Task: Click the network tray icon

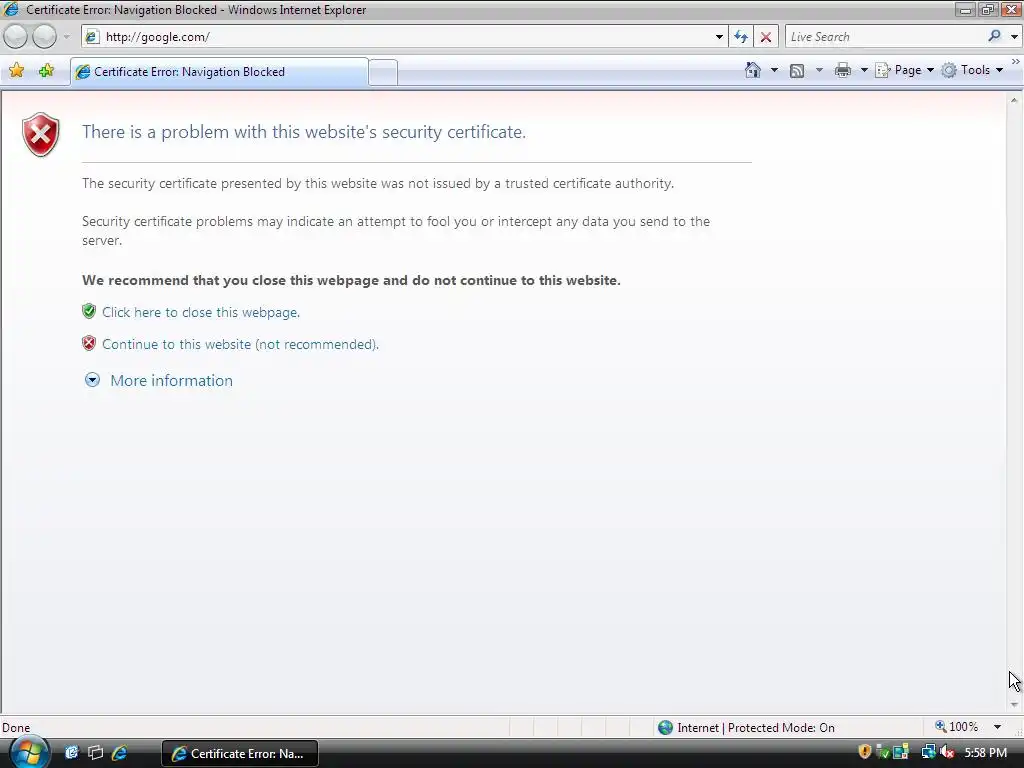Action: click(x=928, y=752)
